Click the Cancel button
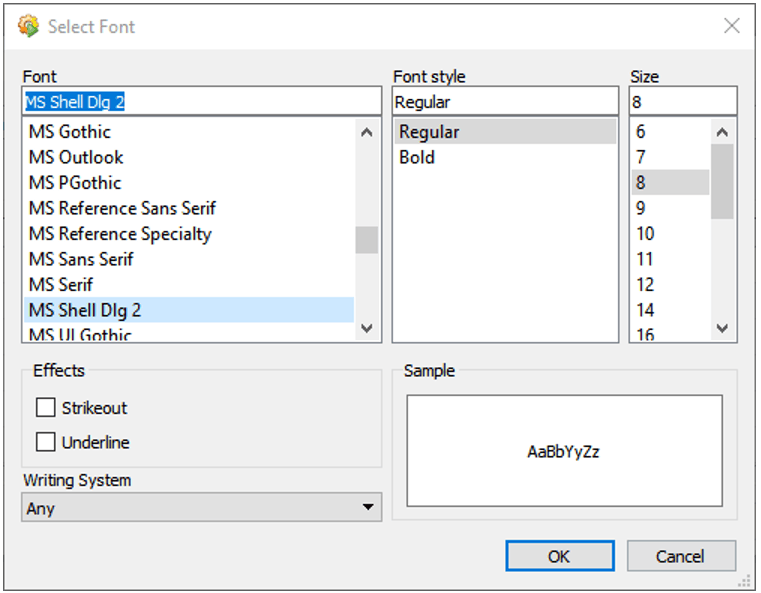The width and height of the screenshot is (761, 593). tap(681, 556)
